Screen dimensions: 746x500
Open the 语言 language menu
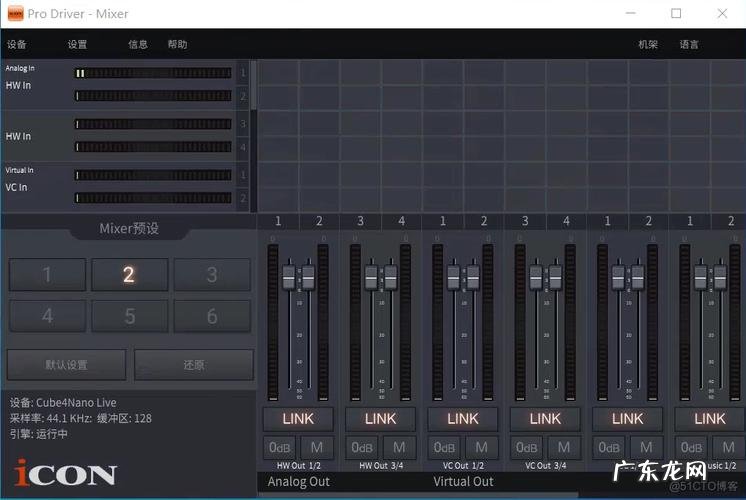[689, 45]
